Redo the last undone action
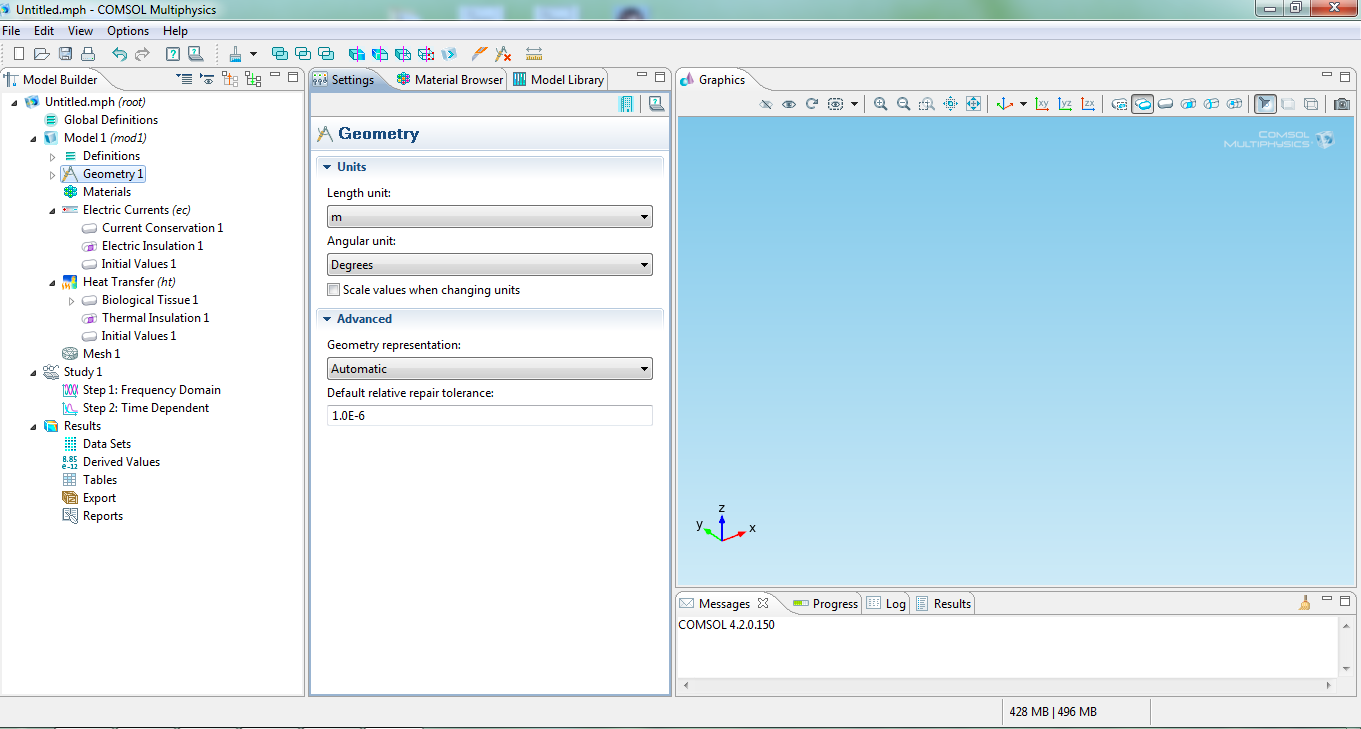Viewport: 1361px width, 729px height. pyautogui.click(x=142, y=54)
